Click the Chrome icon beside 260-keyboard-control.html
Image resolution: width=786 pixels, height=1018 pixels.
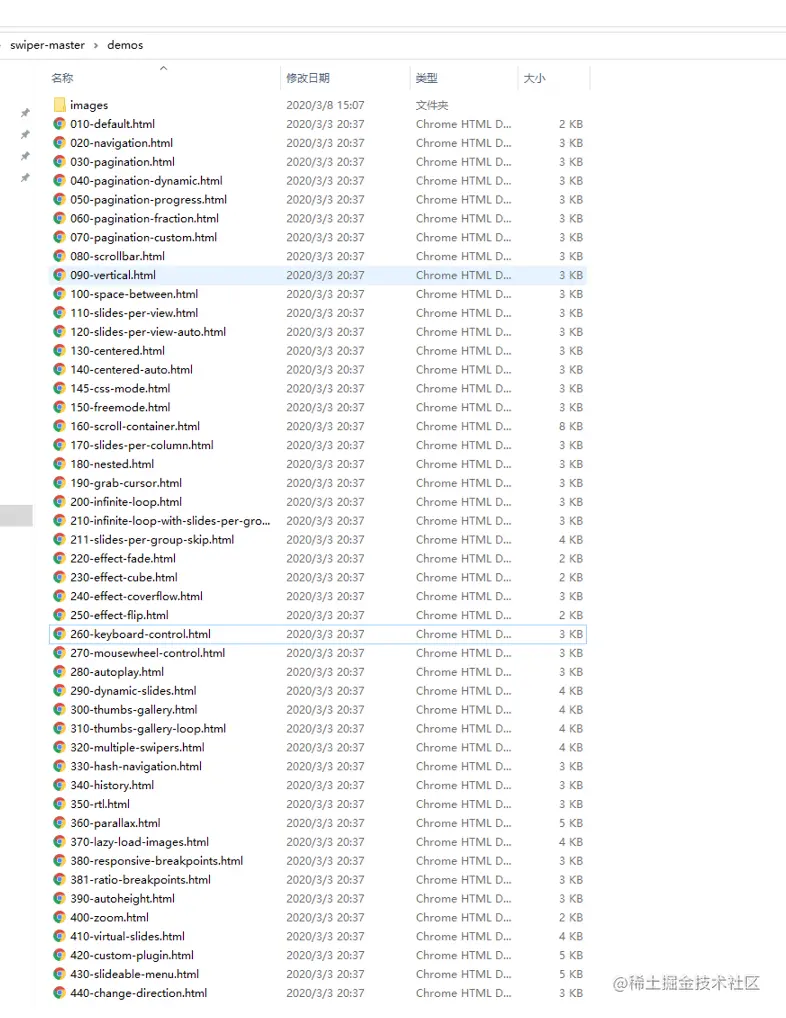(59, 634)
